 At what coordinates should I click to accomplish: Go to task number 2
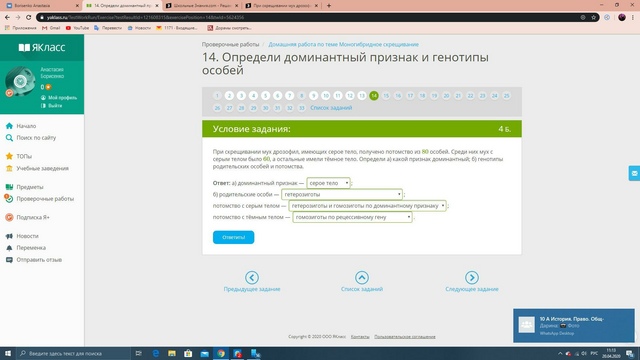(229, 96)
